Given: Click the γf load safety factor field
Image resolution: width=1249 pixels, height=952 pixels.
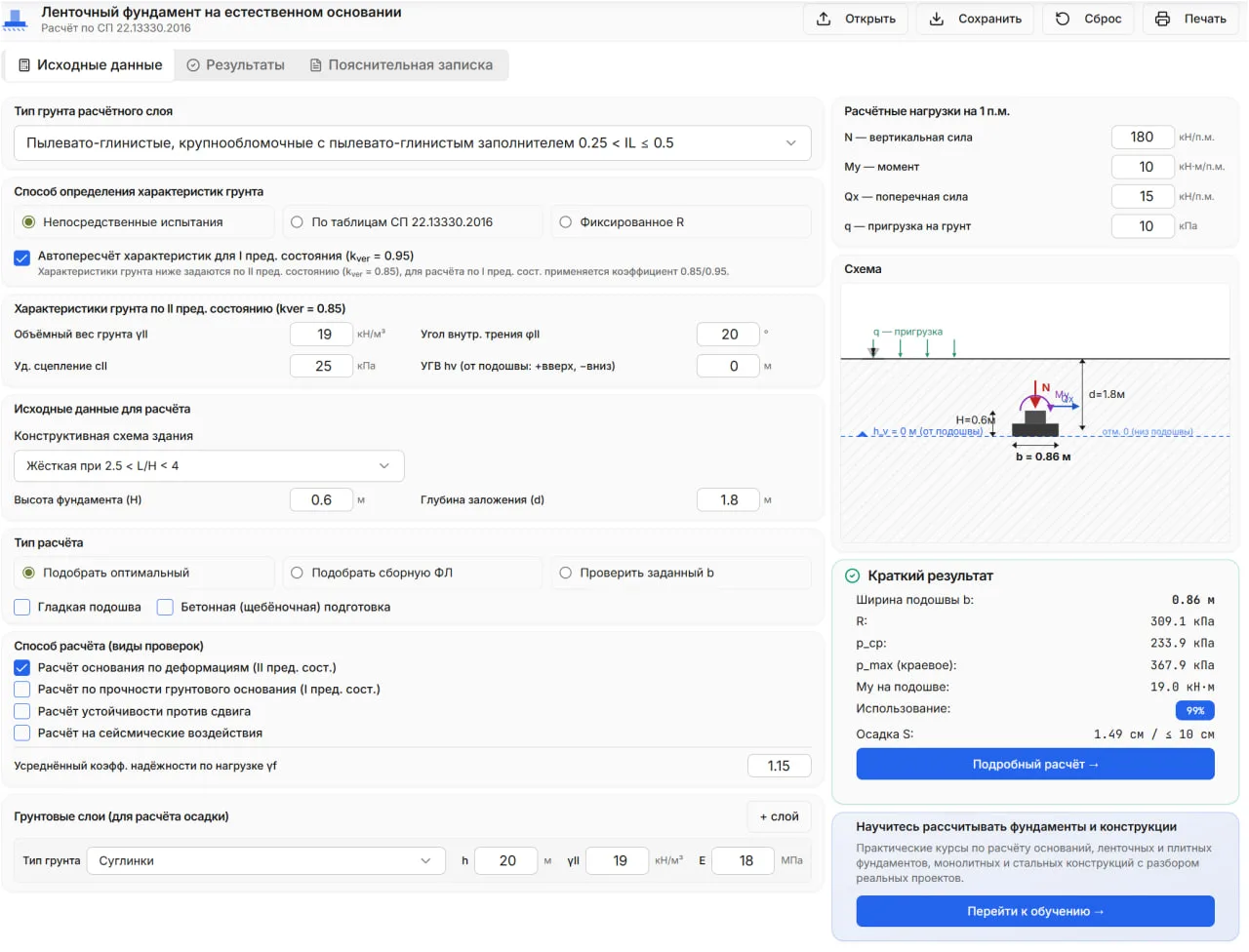Looking at the screenshot, I should [x=779, y=767].
